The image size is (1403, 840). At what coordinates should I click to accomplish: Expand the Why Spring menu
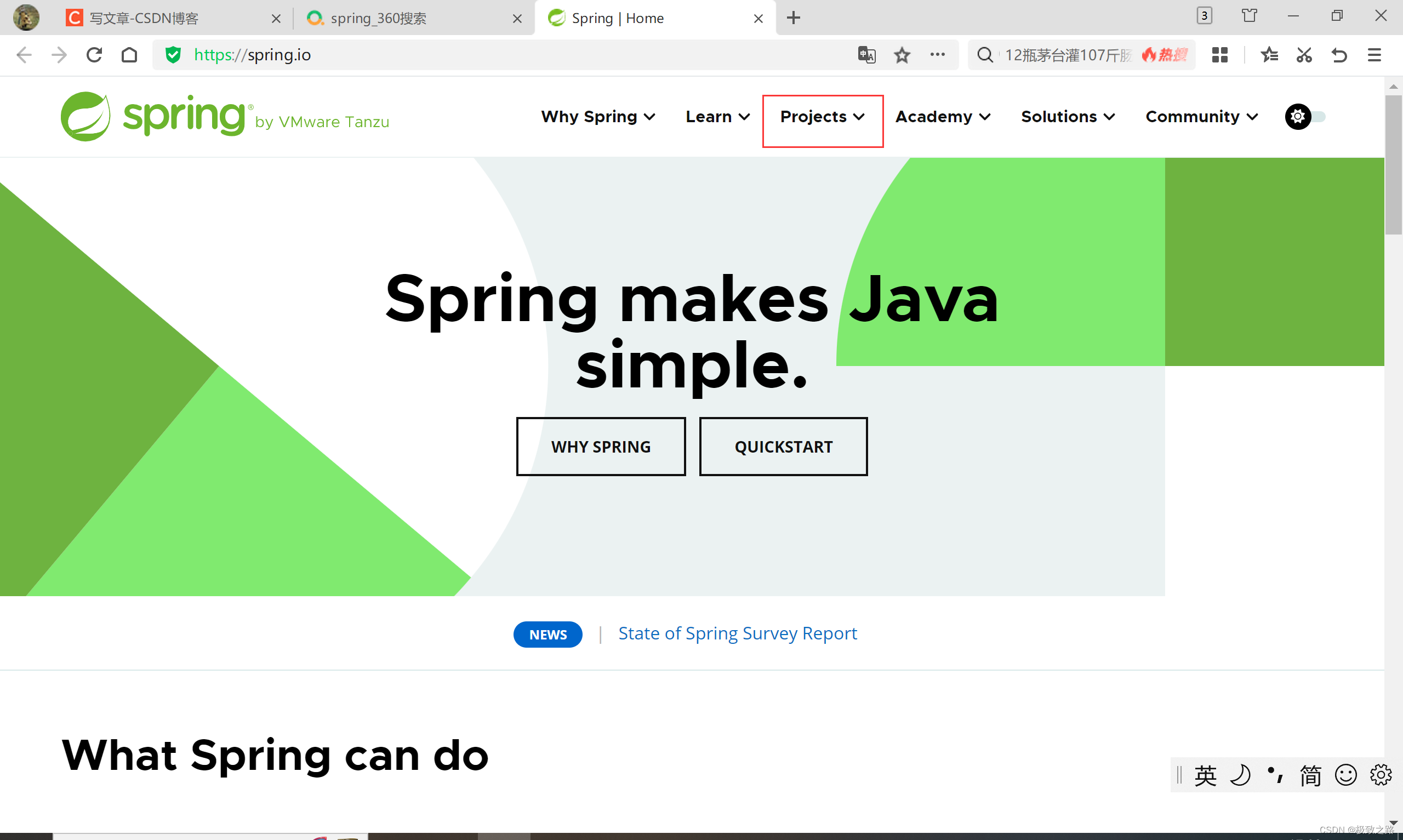598,117
